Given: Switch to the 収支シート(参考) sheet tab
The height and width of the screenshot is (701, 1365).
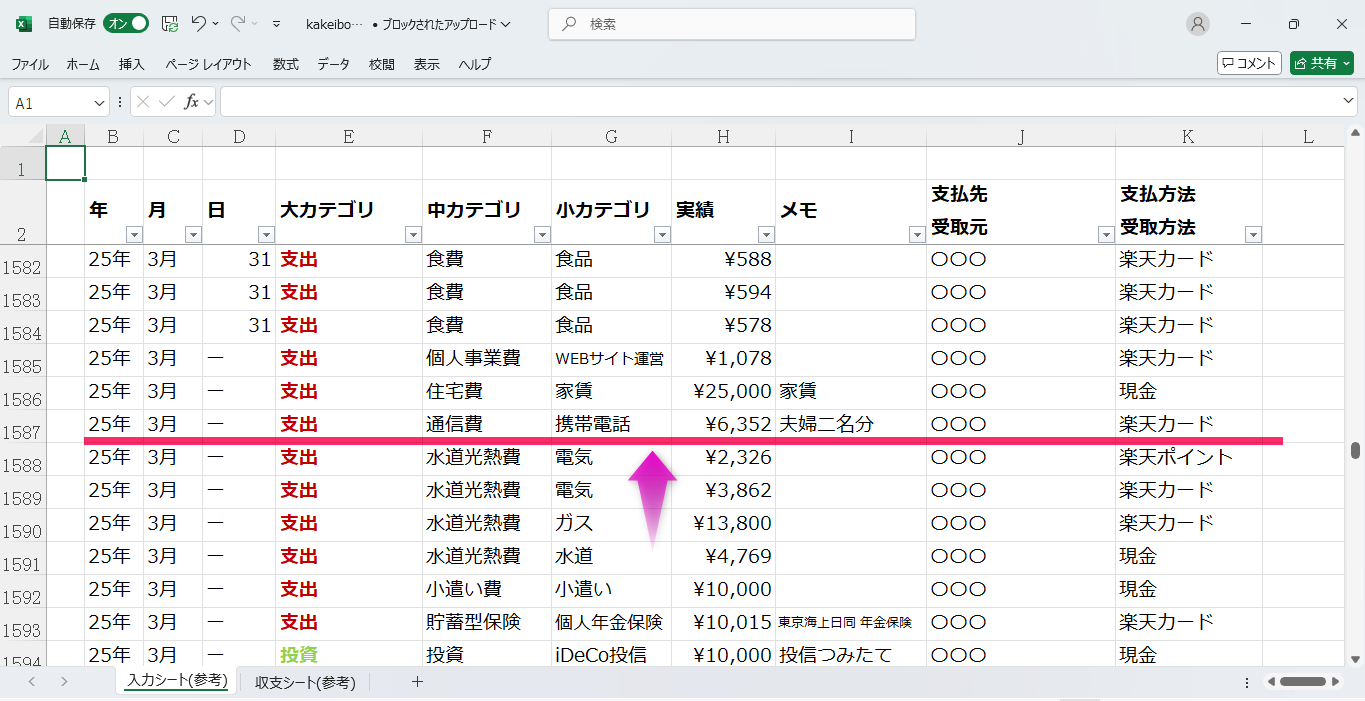Looking at the screenshot, I should (305, 682).
